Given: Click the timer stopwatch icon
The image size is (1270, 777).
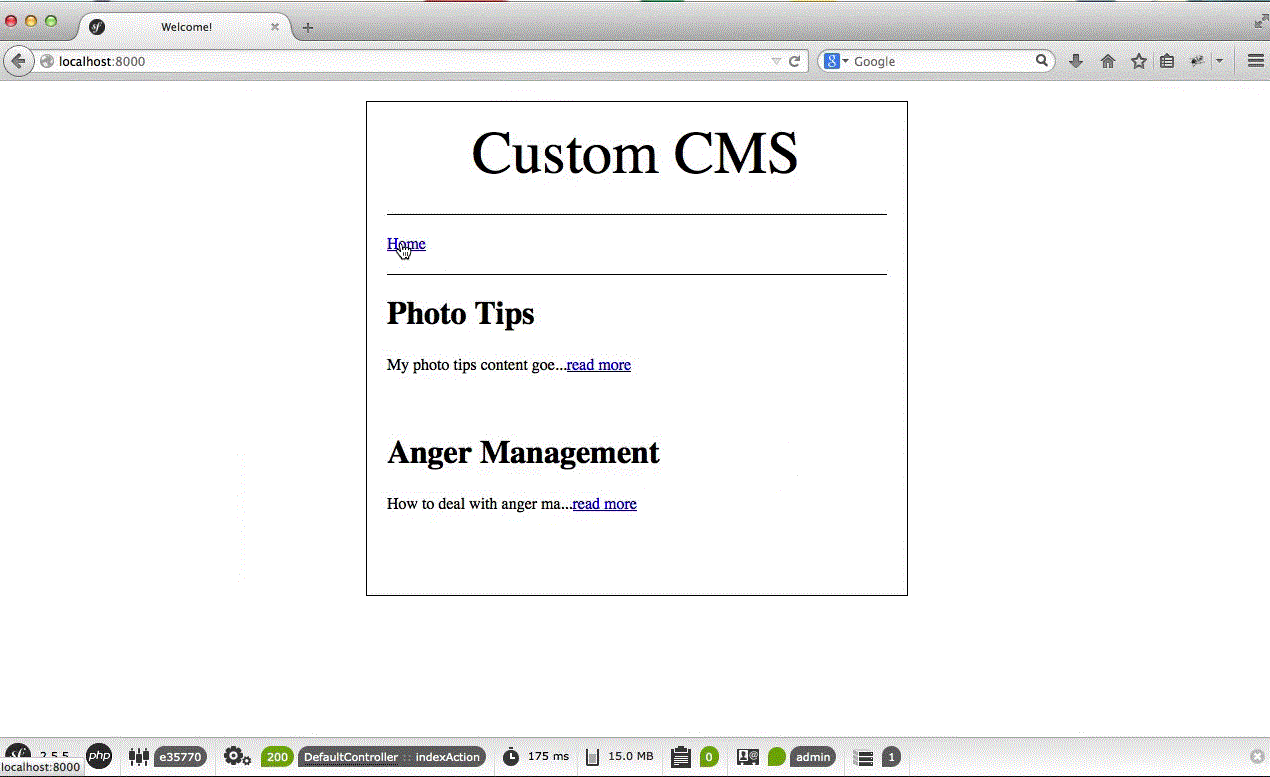Looking at the screenshot, I should (511, 757).
